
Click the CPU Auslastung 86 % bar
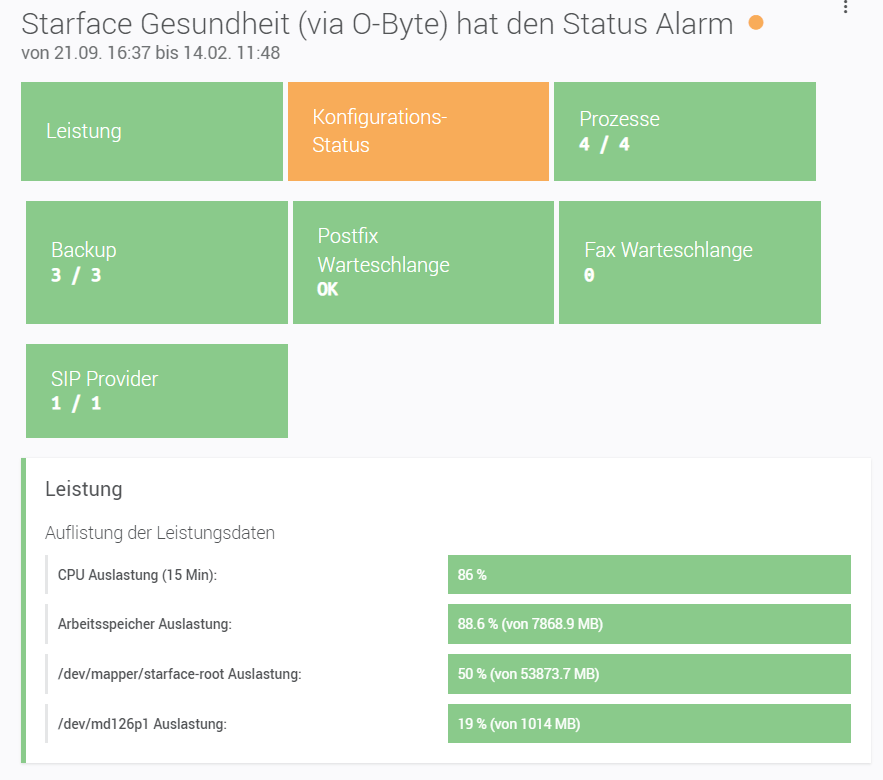tap(649, 575)
